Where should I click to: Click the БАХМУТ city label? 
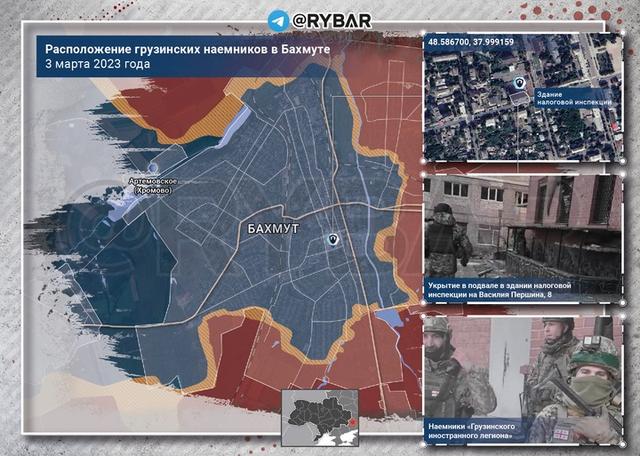[273, 229]
